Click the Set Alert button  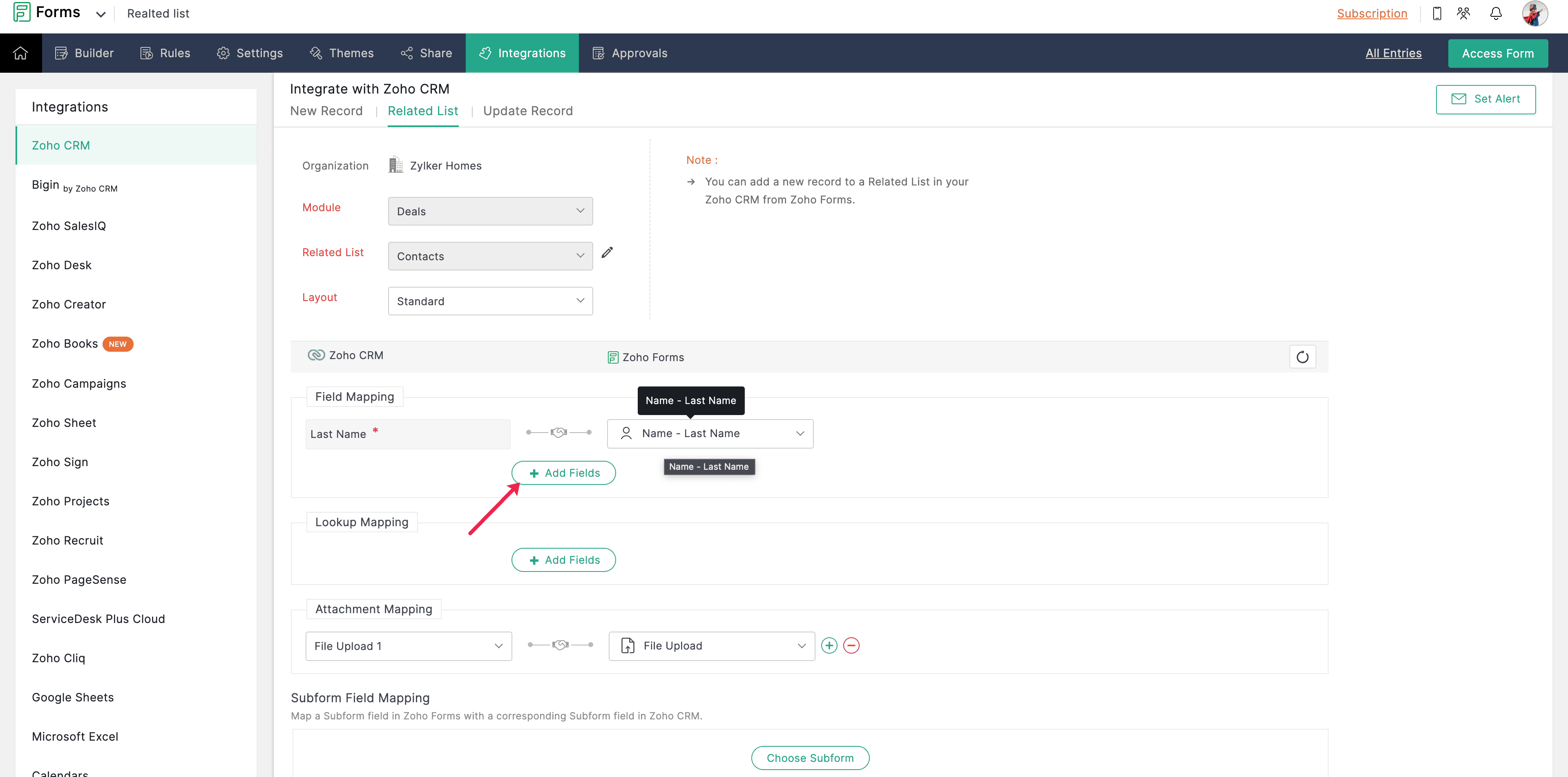tap(1485, 99)
